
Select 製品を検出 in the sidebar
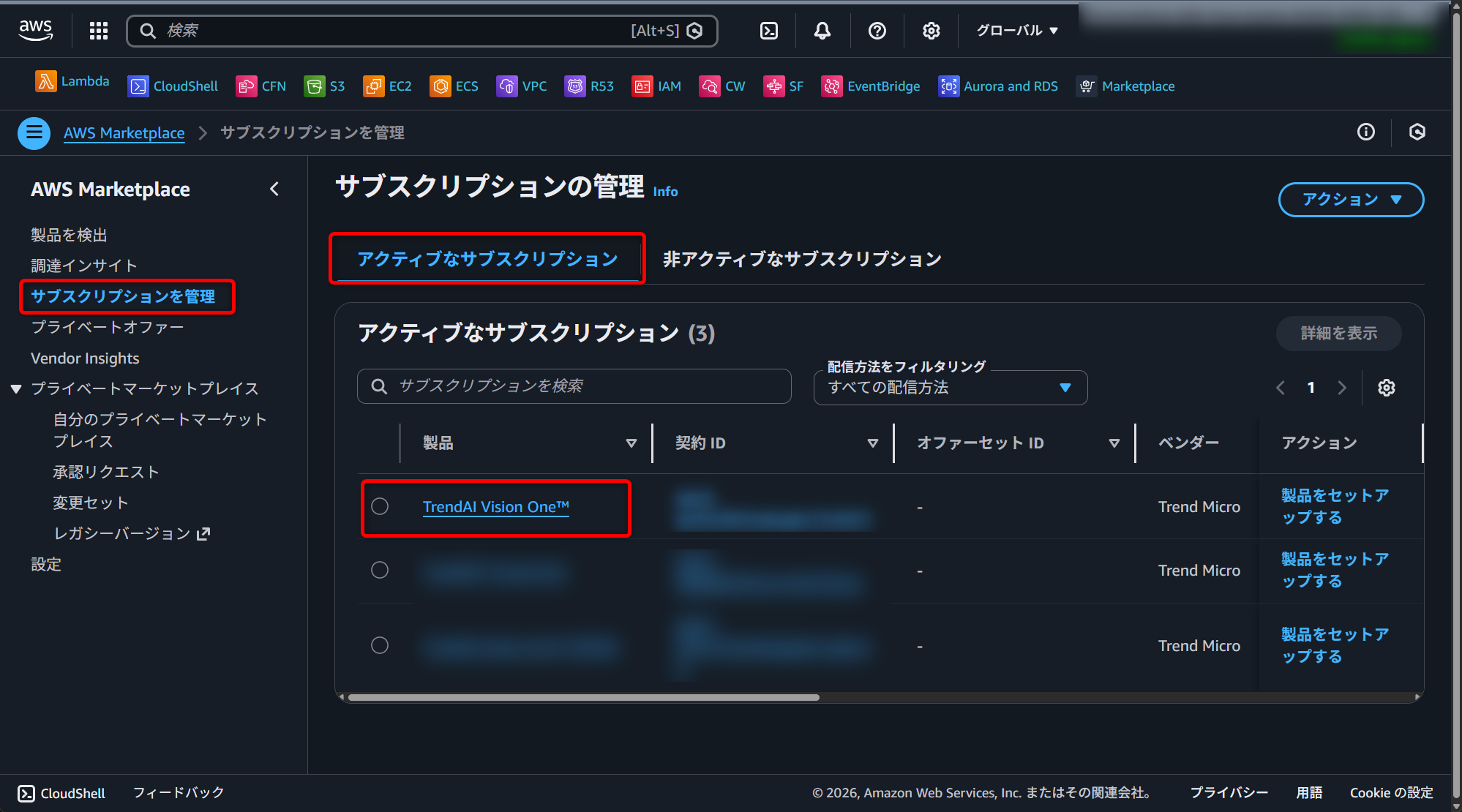click(x=69, y=234)
